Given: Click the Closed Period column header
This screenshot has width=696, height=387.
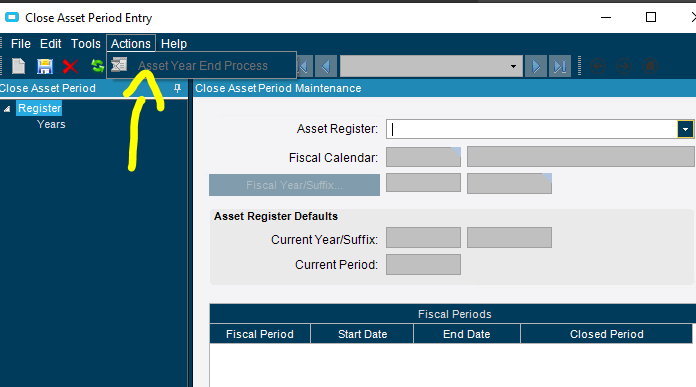Looking at the screenshot, I should click(x=606, y=334).
